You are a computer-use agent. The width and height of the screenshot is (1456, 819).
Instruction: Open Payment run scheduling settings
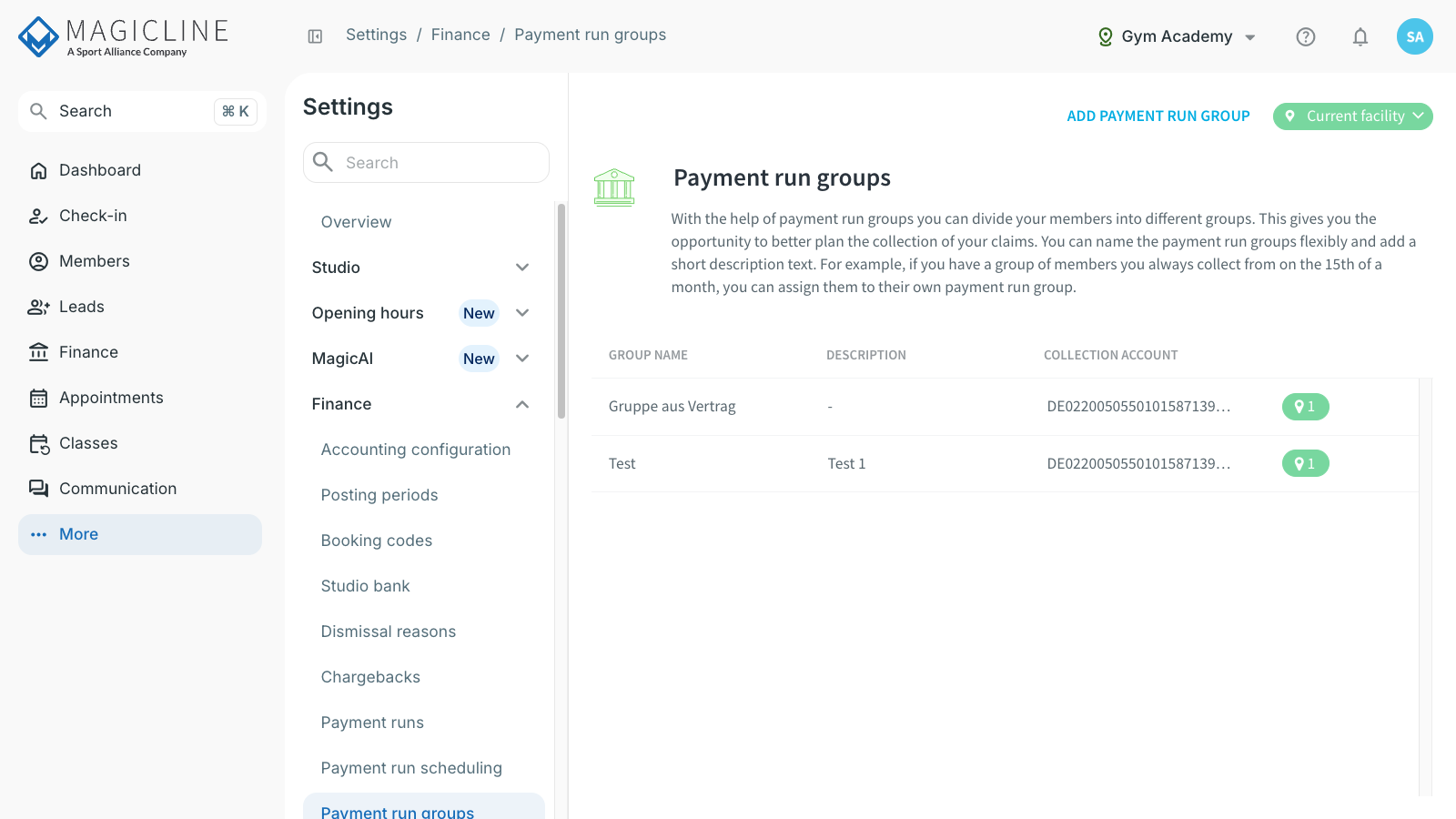(x=411, y=768)
